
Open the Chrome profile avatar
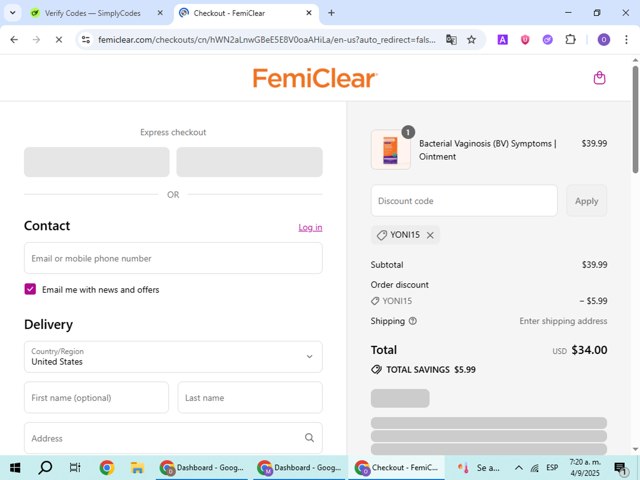[604, 40]
